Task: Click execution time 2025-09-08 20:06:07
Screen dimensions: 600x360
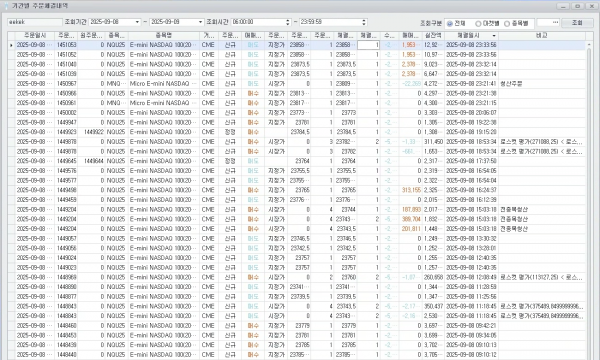Action: (471, 113)
